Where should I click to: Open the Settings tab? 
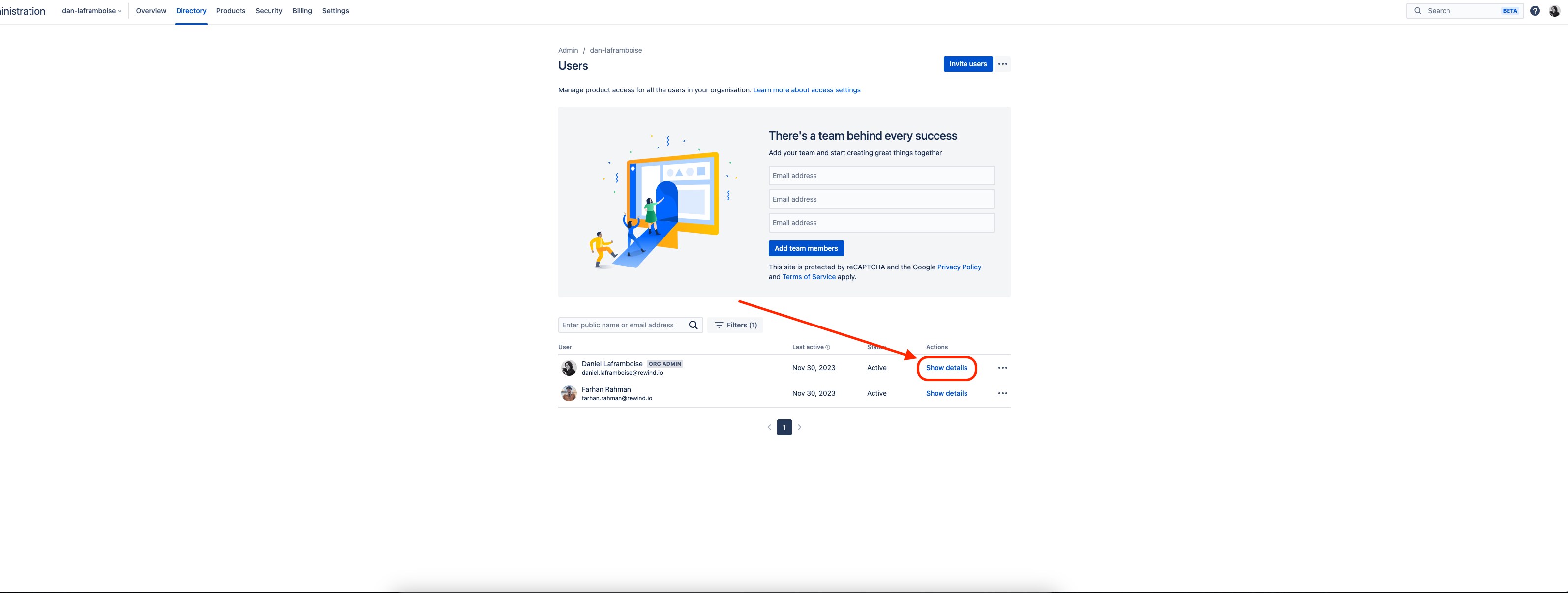coord(335,11)
